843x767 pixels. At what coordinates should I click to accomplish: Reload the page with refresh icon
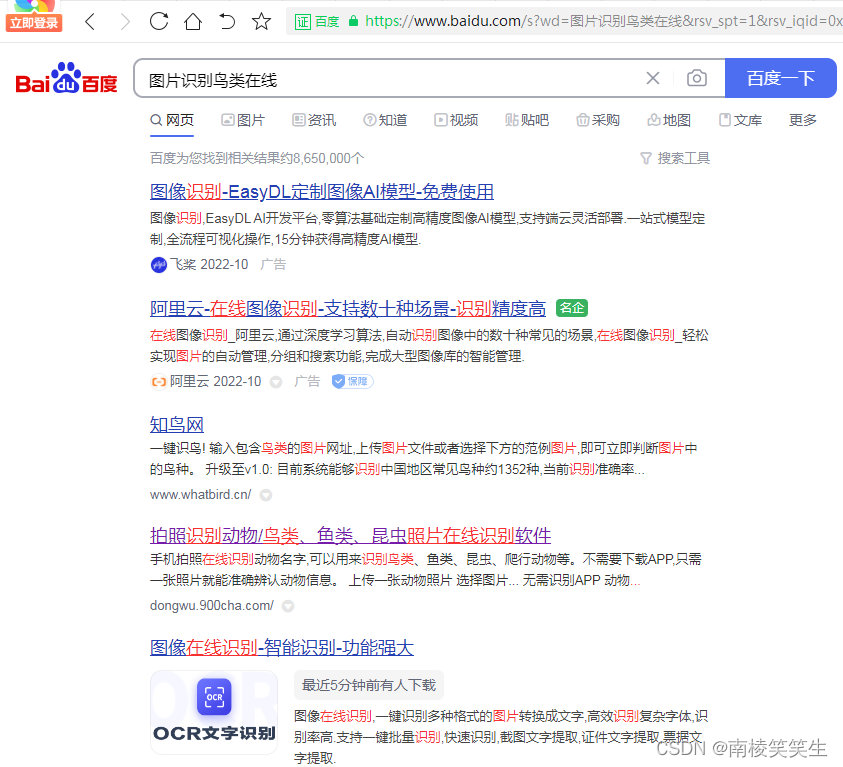pyautogui.click(x=159, y=21)
